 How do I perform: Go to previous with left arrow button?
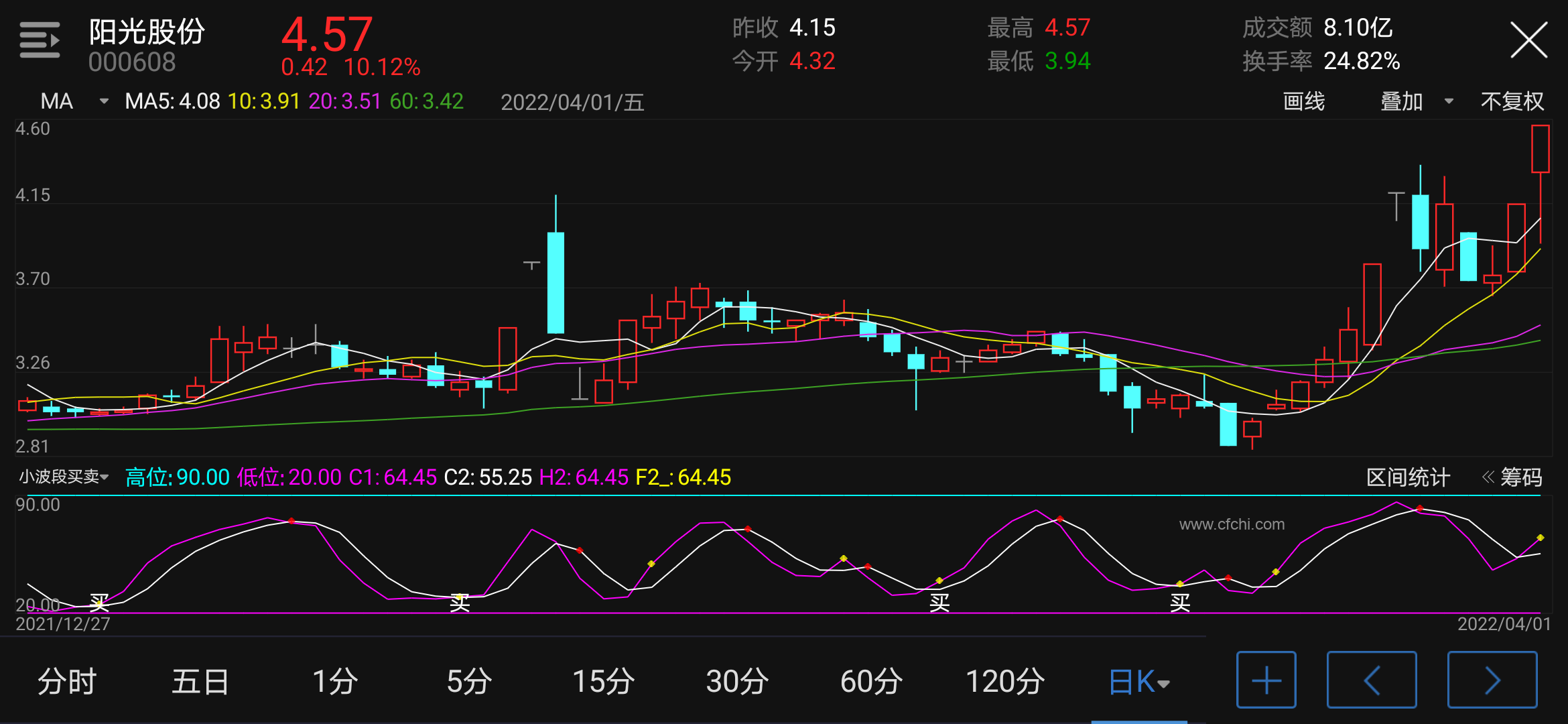[x=1372, y=680]
